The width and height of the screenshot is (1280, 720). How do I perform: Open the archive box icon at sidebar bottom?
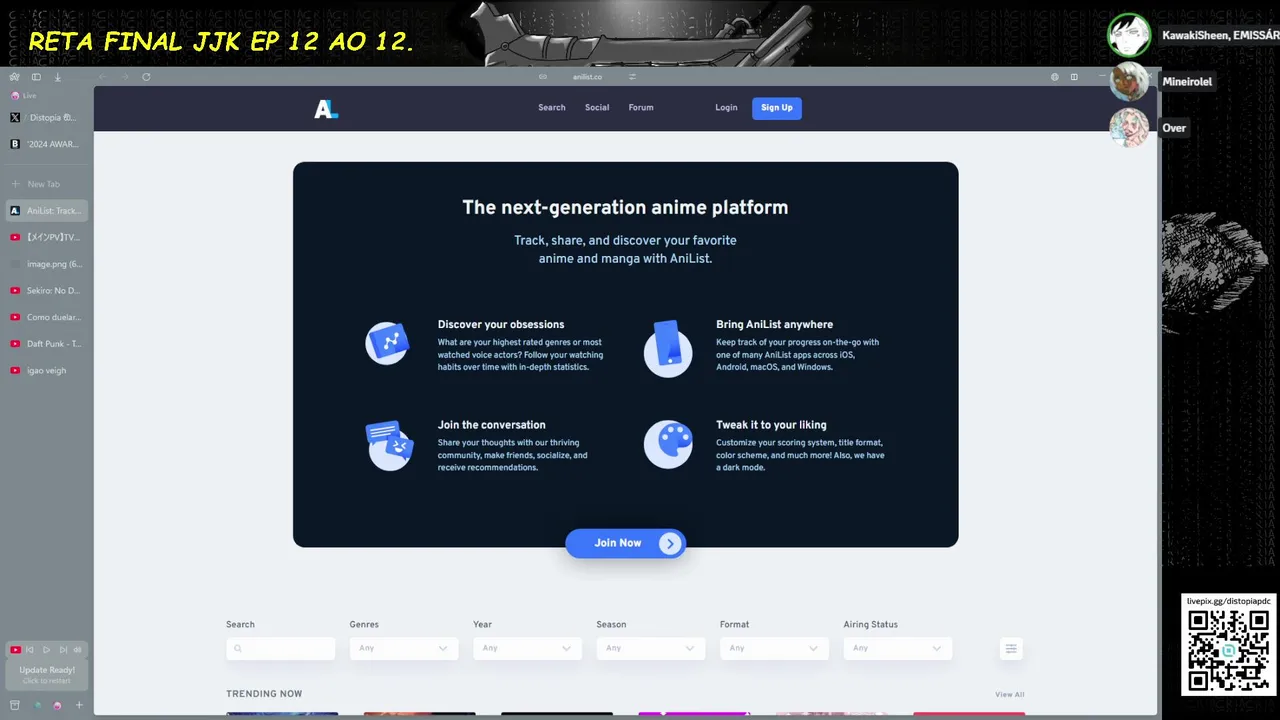tap(14, 705)
